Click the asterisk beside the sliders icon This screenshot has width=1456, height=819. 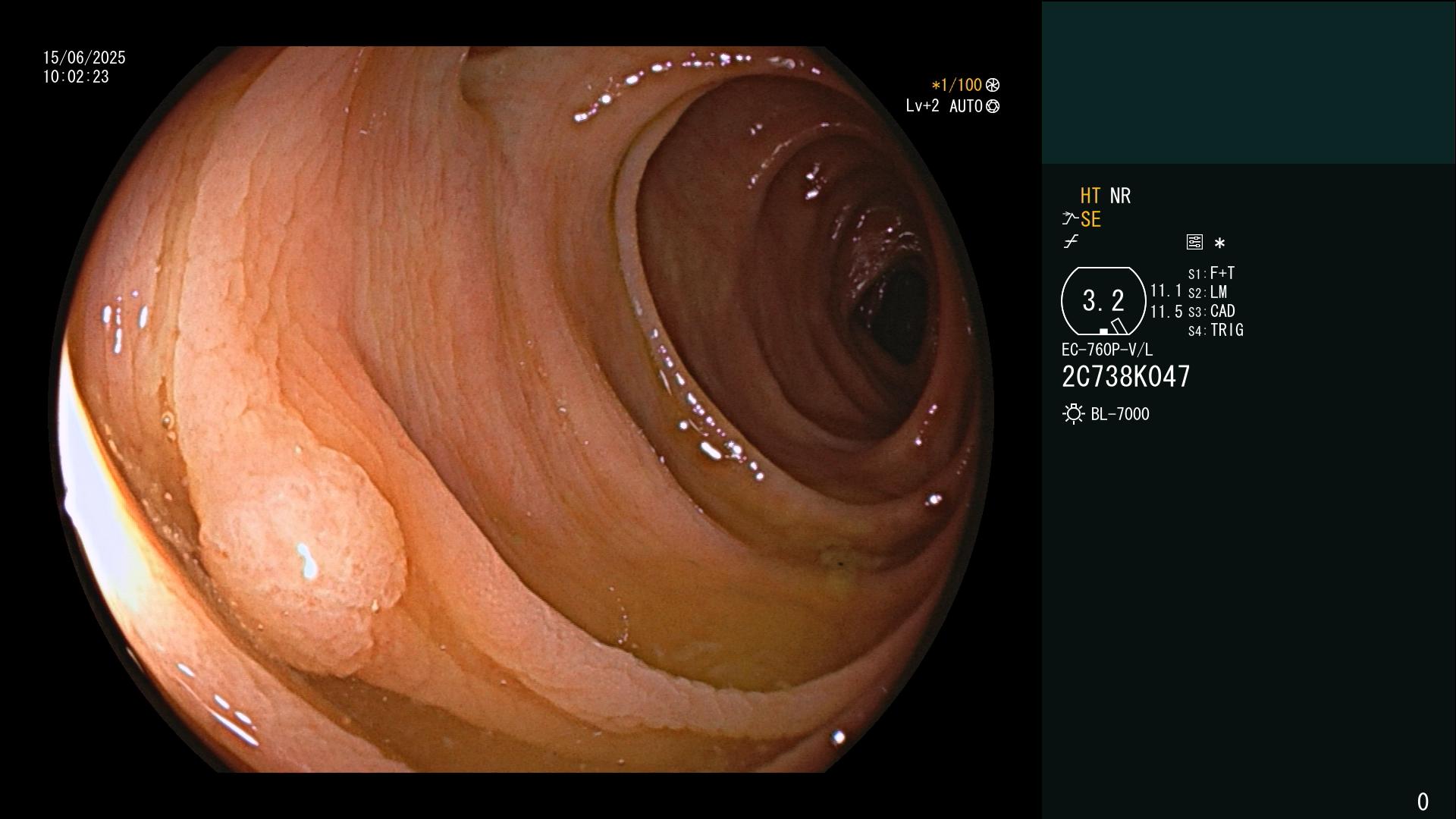pos(1219,243)
